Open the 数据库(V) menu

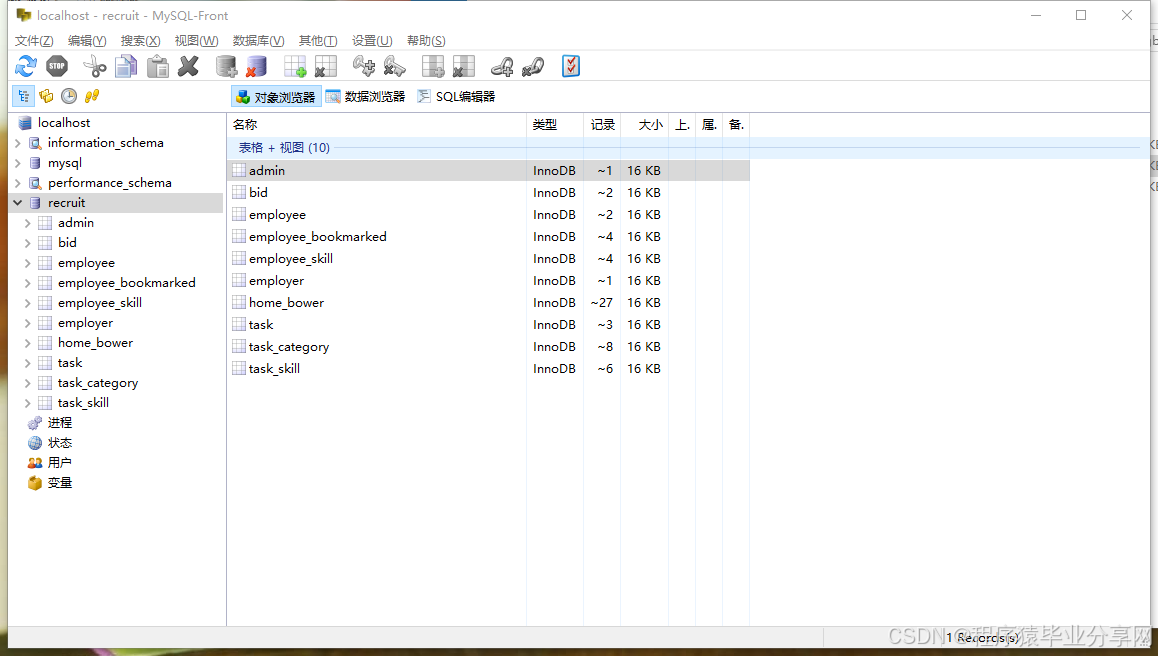click(x=258, y=41)
